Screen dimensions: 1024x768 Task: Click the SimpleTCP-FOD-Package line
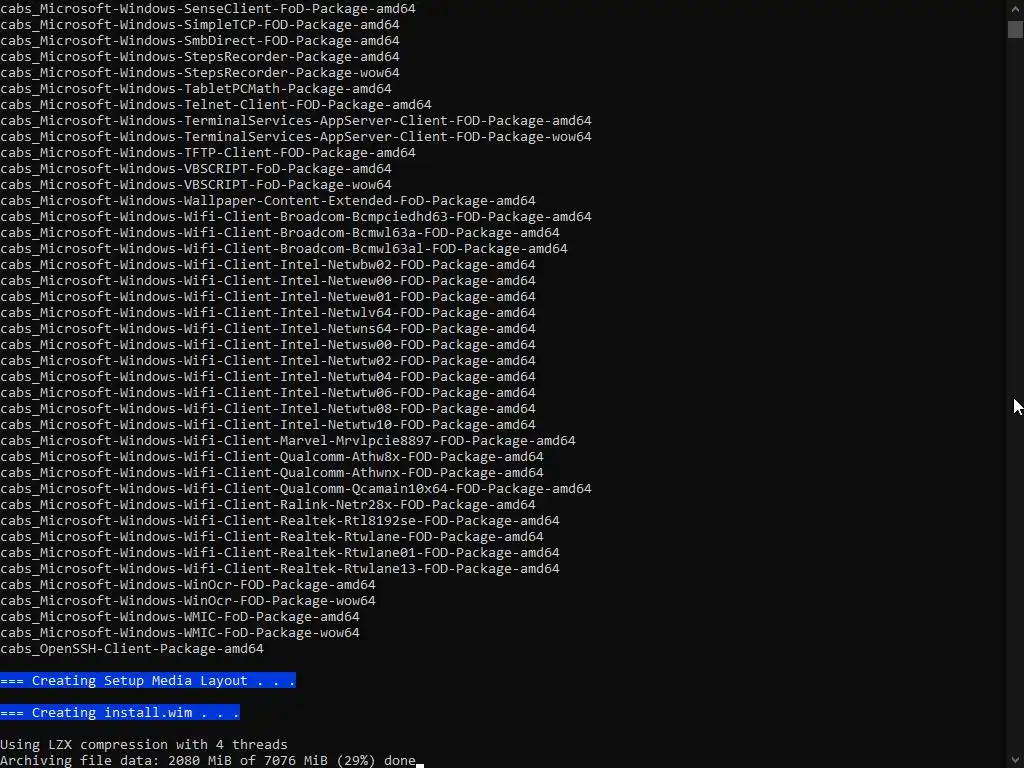pos(200,25)
